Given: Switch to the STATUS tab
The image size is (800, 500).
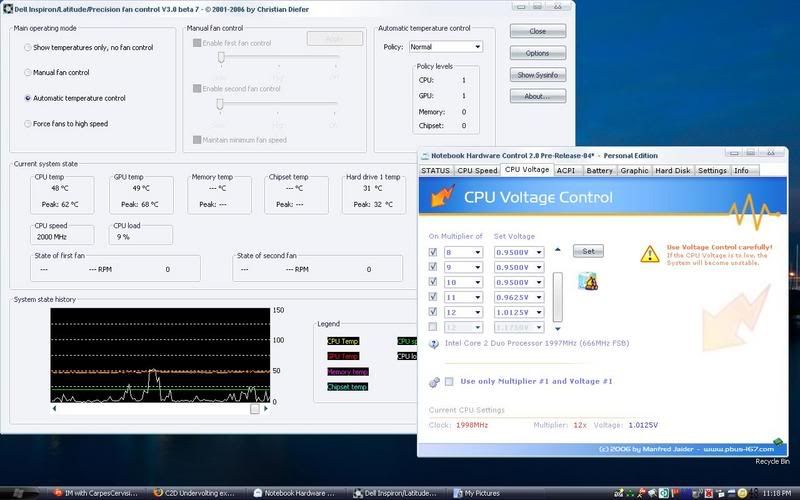Looking at the screenshot, I should [x=435, y=170].
